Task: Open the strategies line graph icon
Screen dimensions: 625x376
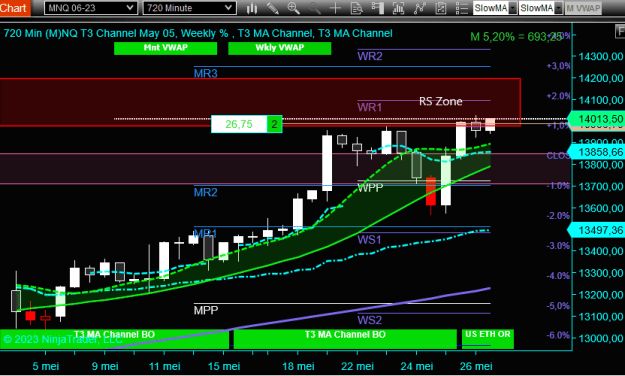Action: (x=419, y=8)
